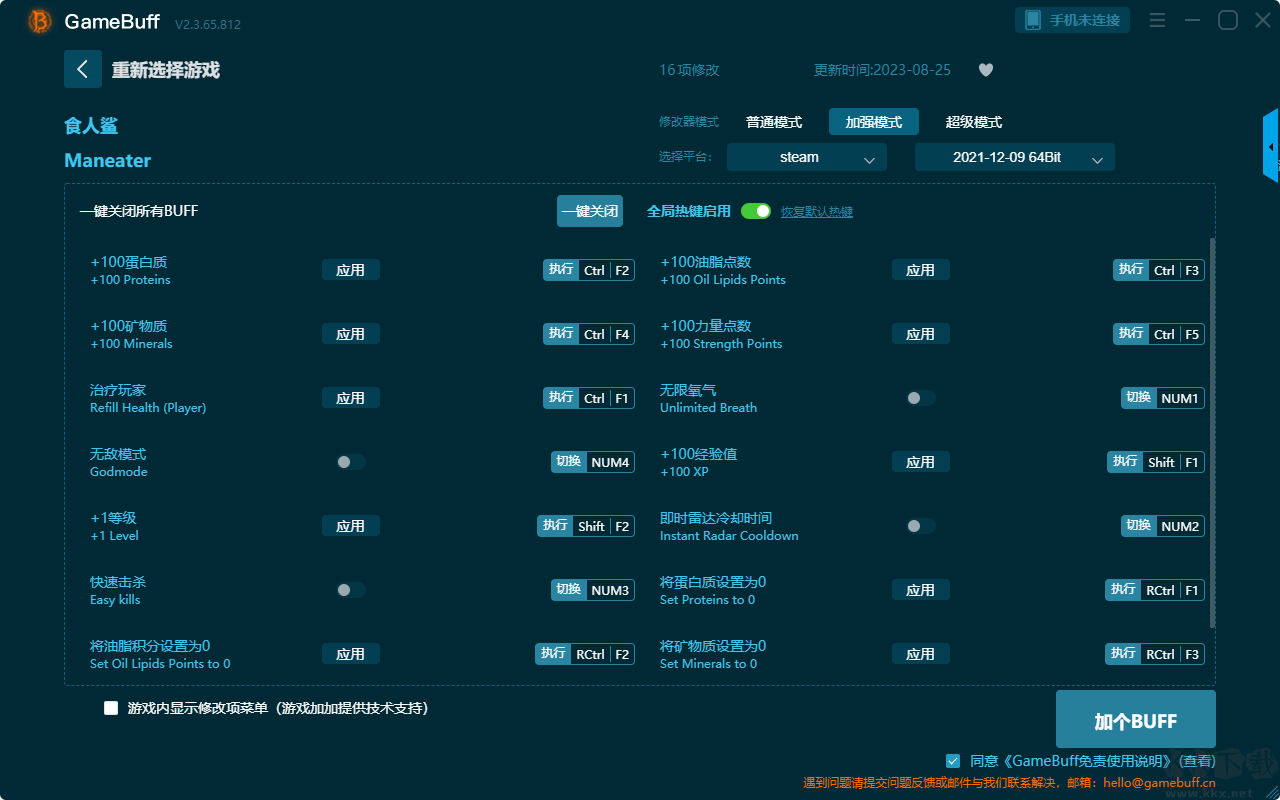Apply +1 Level

pyautogui.click(x=351, y=526)
